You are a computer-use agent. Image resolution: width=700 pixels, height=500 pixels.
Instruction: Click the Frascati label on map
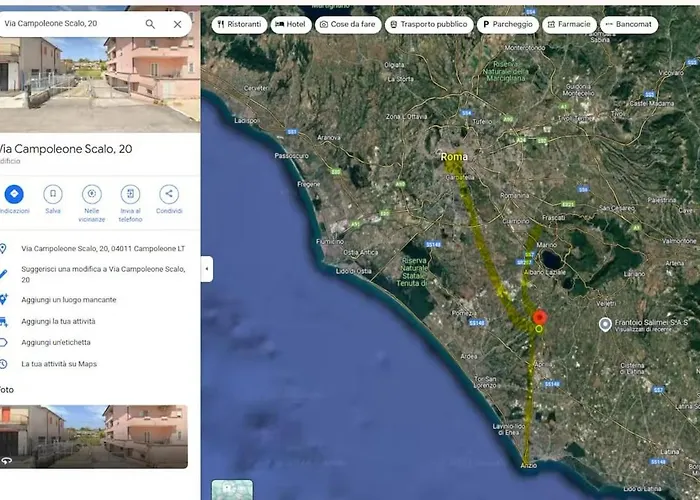554,218
